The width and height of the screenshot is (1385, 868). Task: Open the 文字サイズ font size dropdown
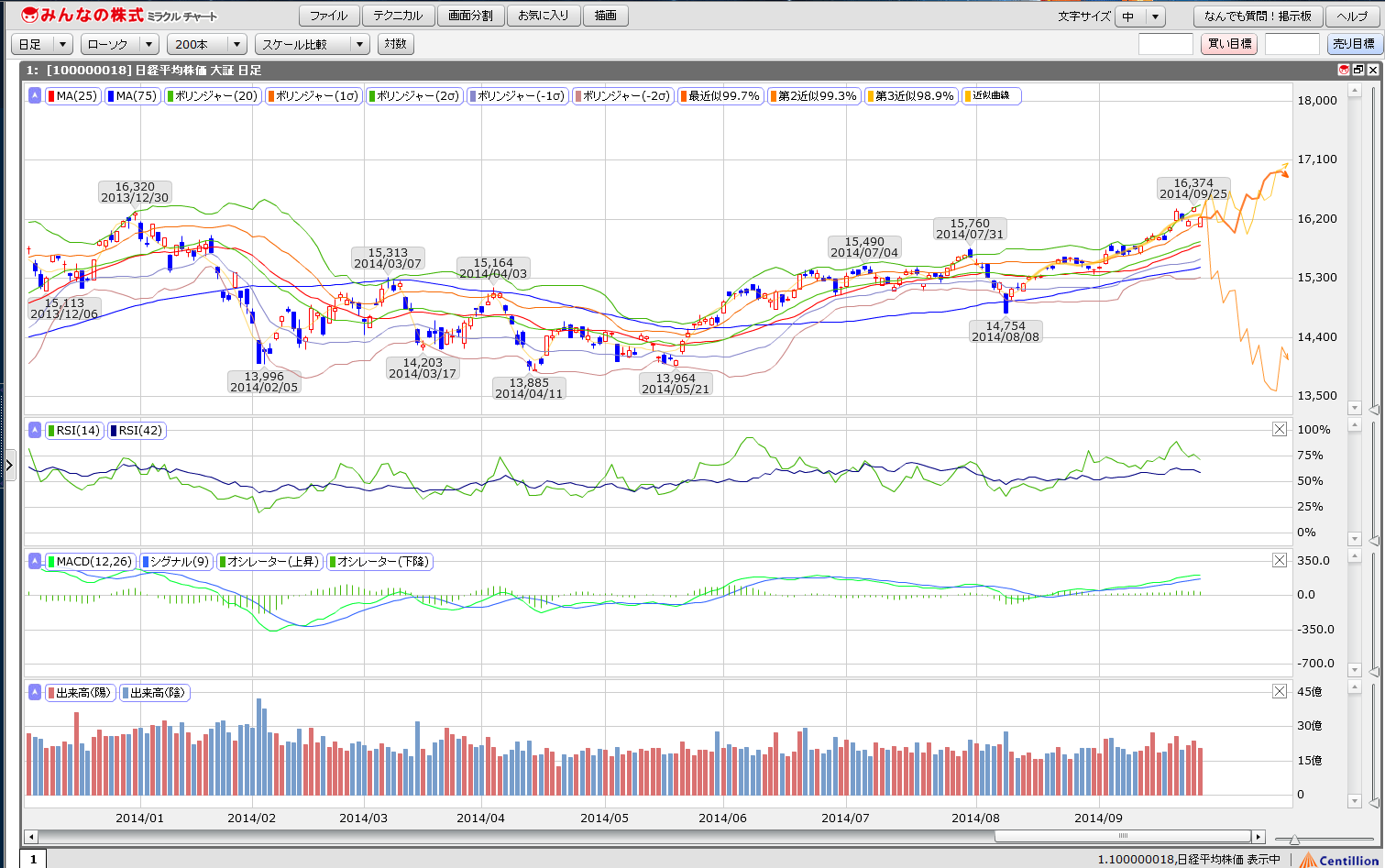coord(1139,16)
